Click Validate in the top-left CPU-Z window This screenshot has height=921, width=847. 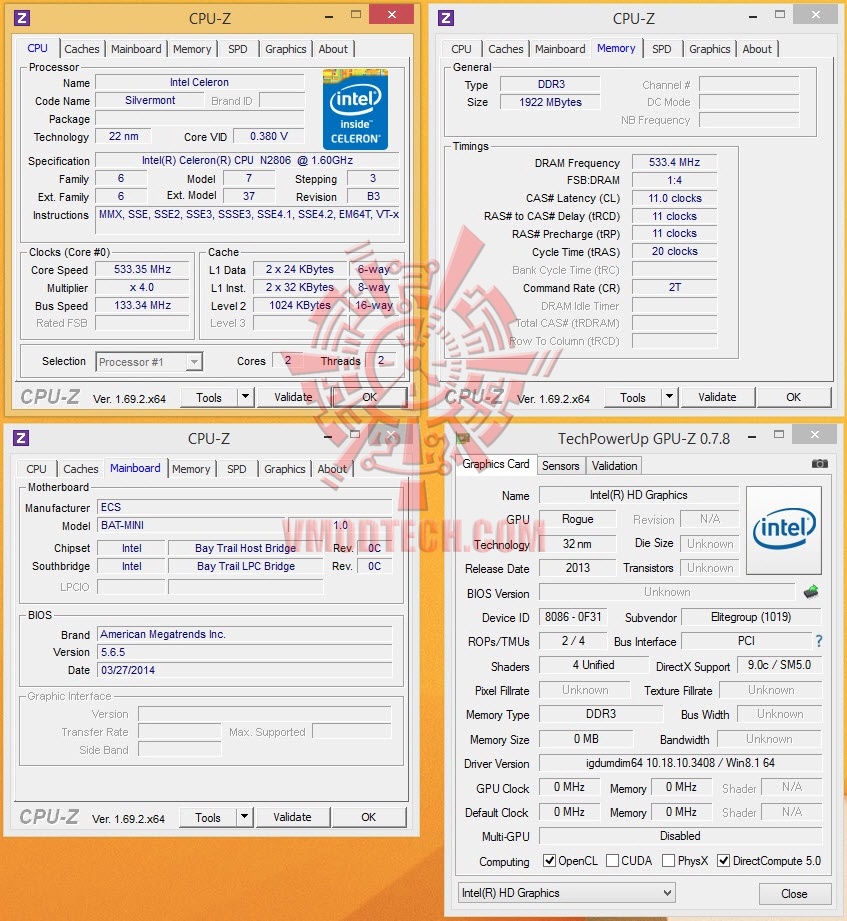(x=293, y=397)
